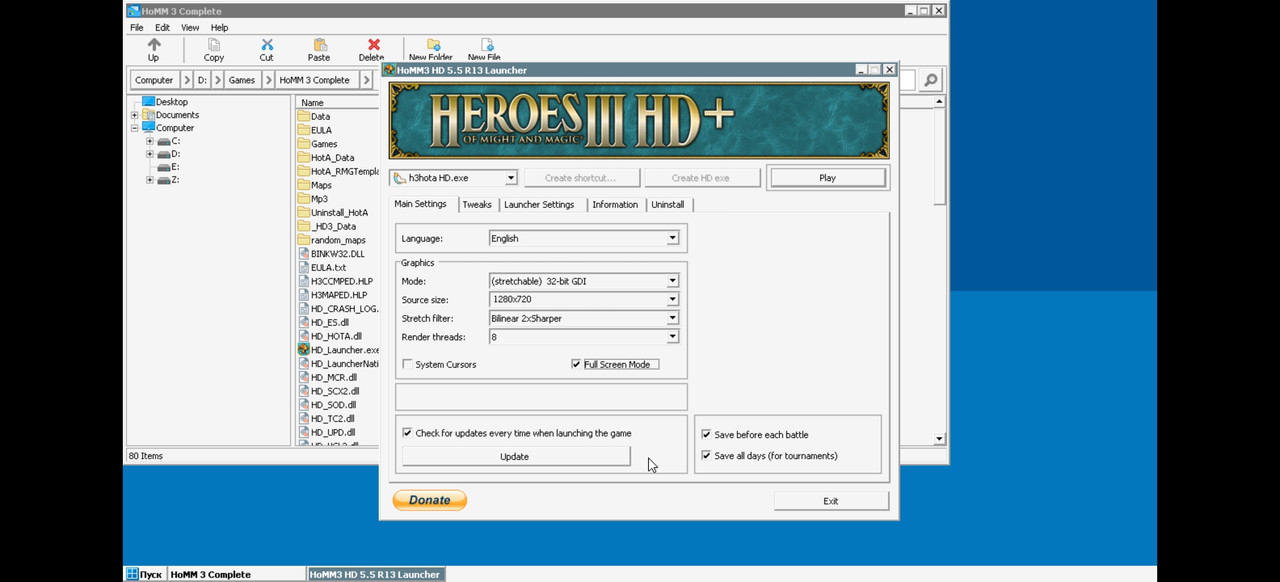
Task: Open the View menu
Action: coord(190,27)
